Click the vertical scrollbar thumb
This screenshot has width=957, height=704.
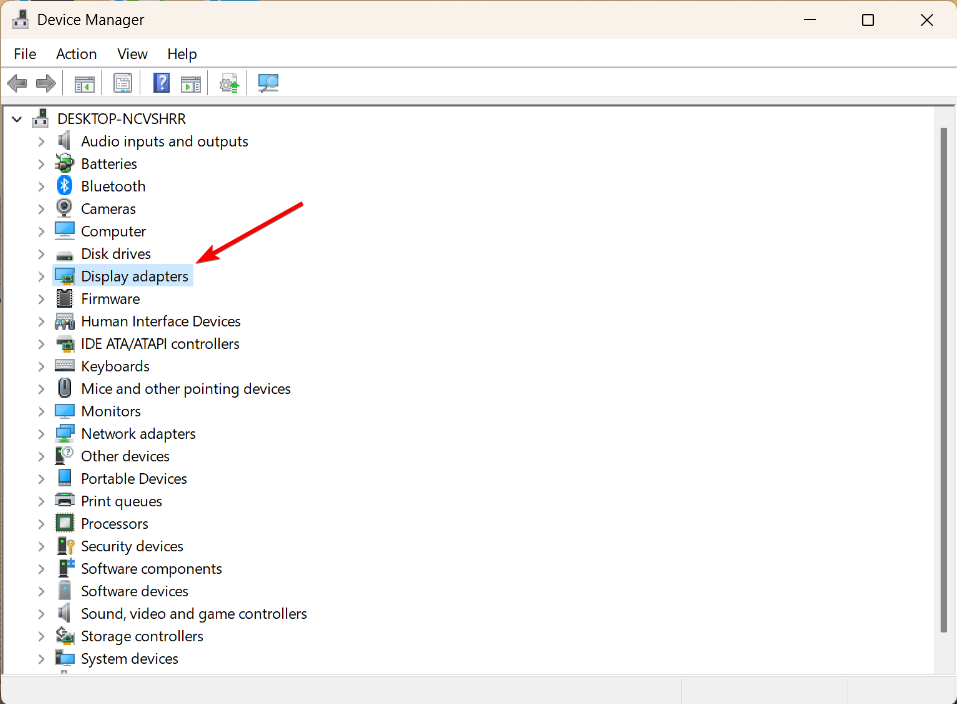click(944, 379)
